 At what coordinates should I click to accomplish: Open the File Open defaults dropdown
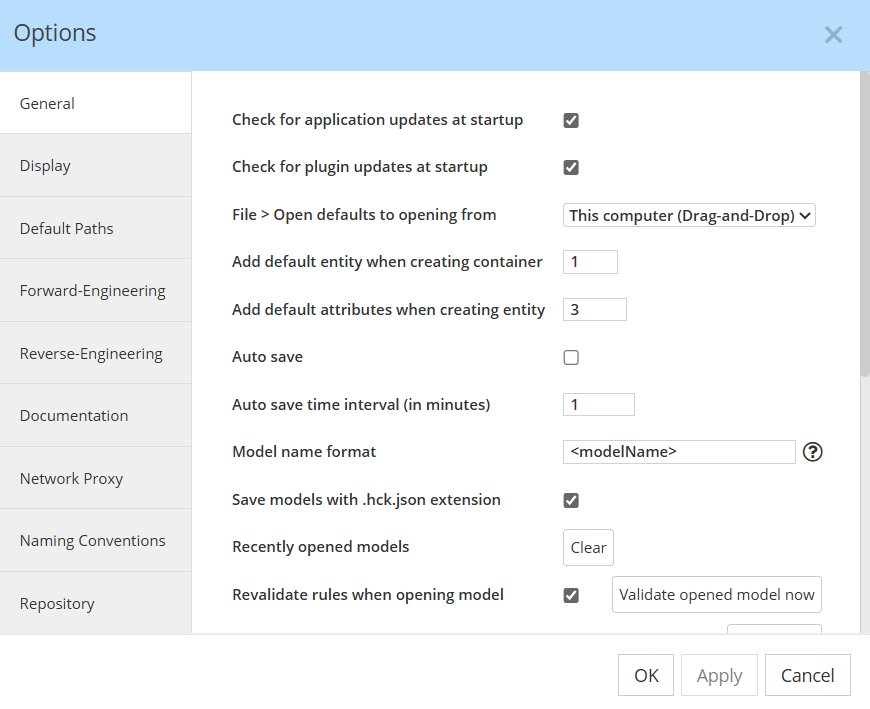(x=689, y=215)
